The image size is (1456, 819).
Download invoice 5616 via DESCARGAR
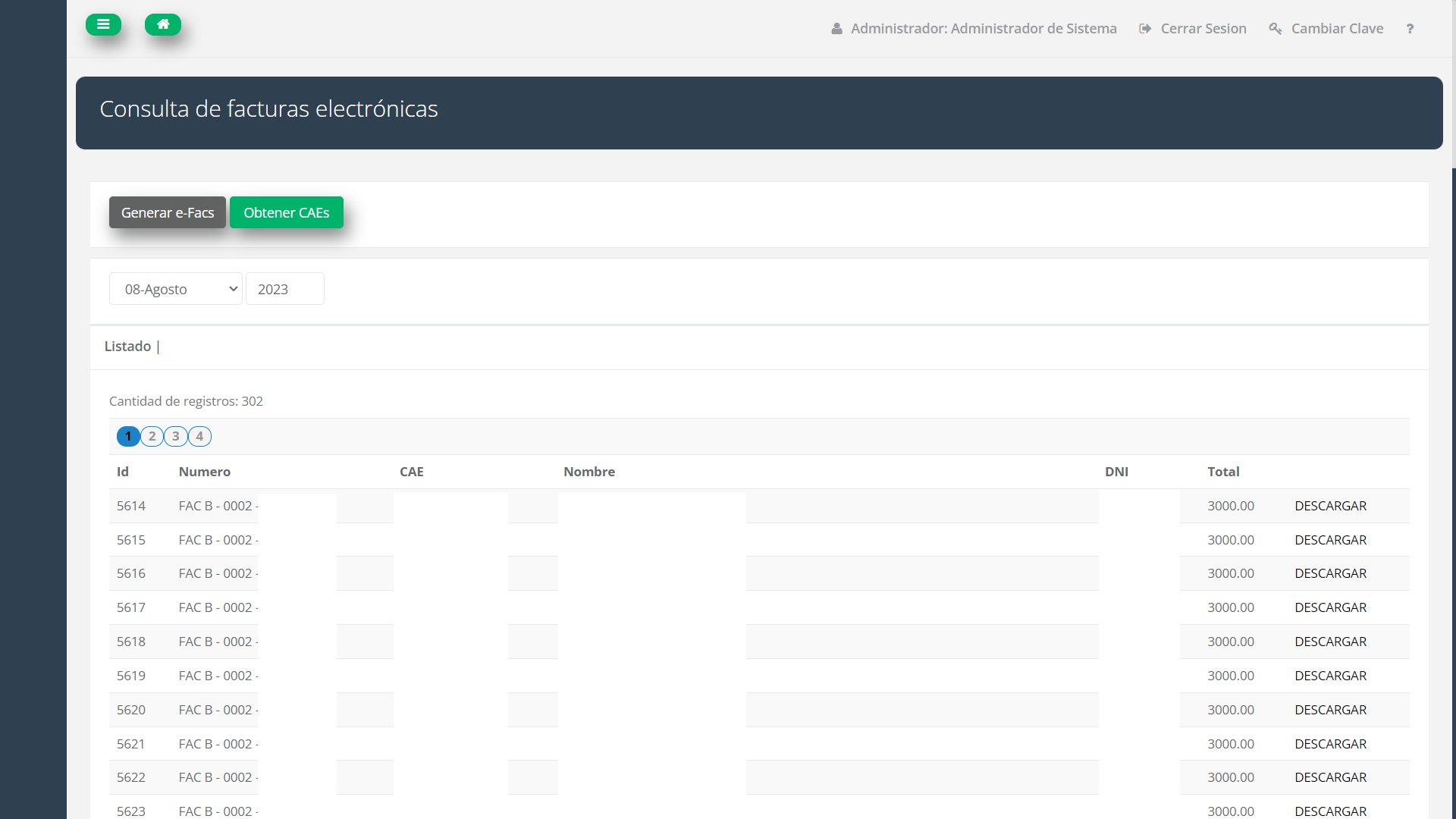pyautogui.click(x=1330, y=573)
